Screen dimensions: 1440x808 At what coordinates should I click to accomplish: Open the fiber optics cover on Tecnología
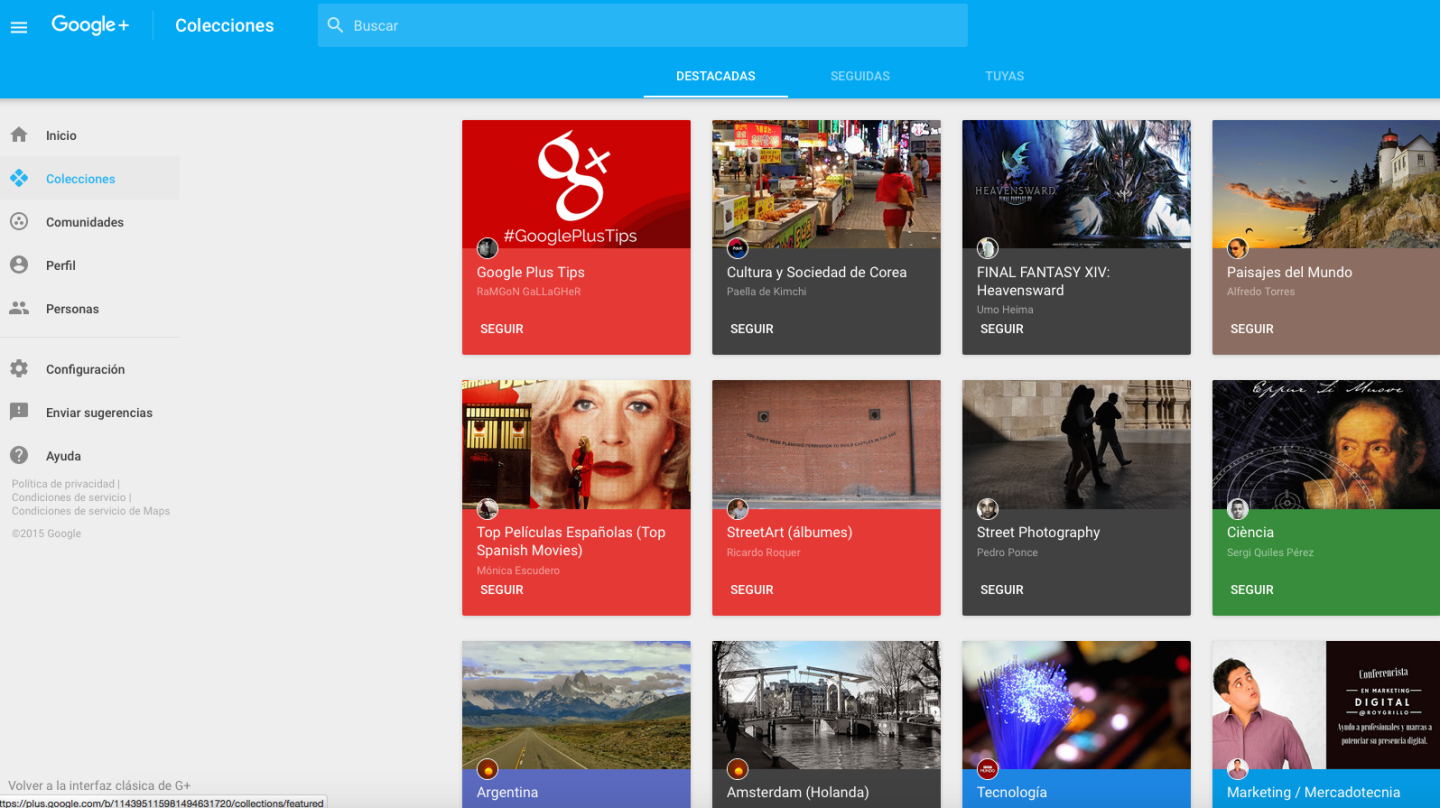pos(1076,705)
